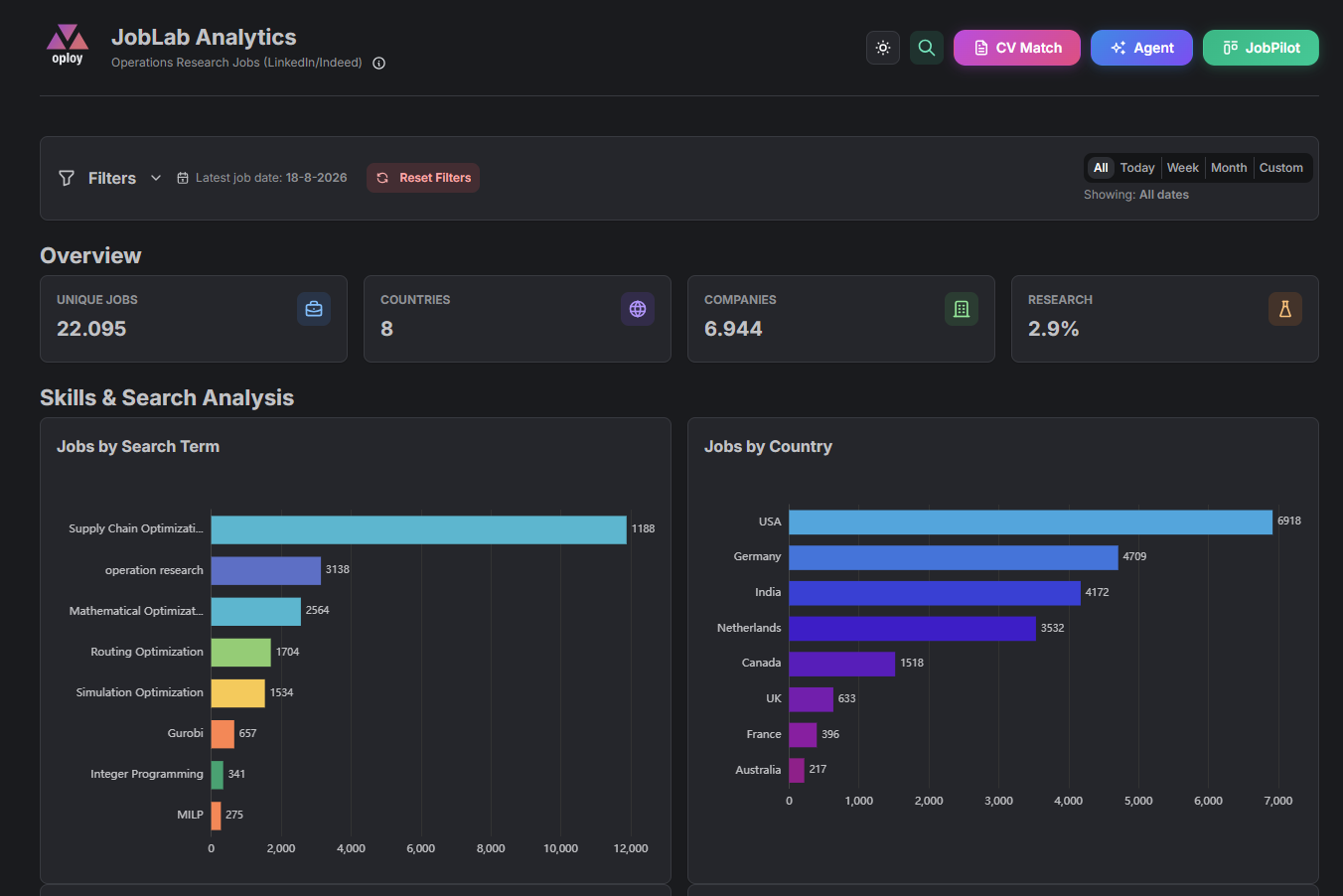
Task: Click the France bar
Action: pos(804,735)
